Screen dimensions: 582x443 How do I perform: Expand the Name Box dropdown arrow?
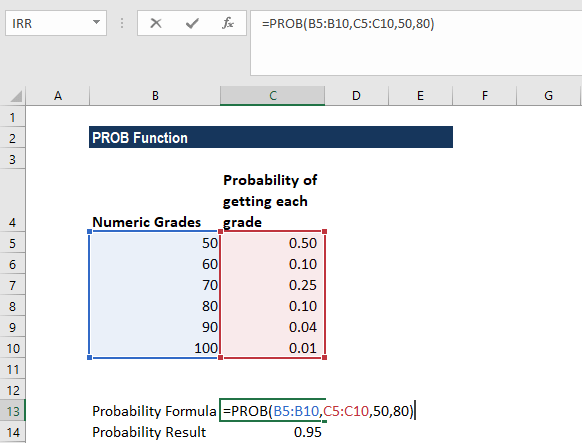click(x=97, y=23)
